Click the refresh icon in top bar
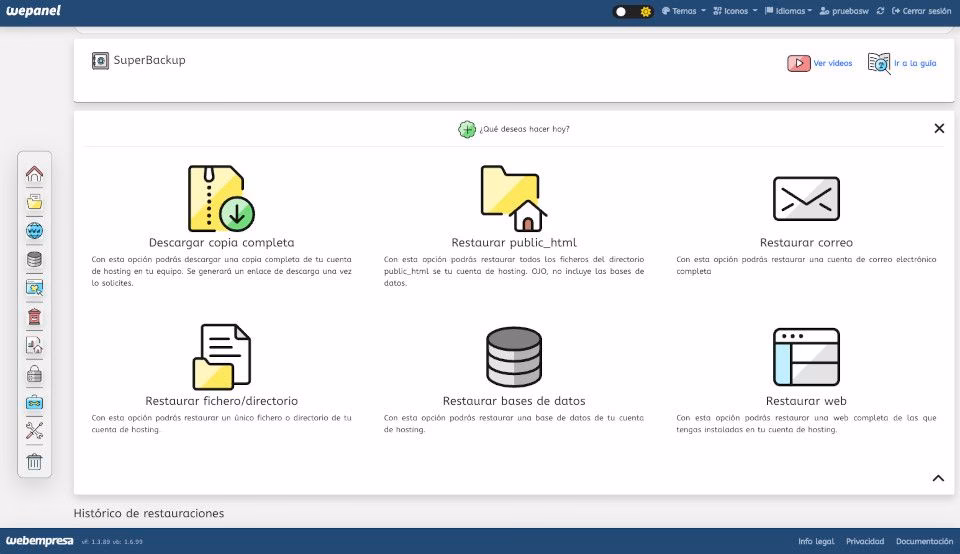The height and width of the screenshot is (554, 960). (x=880, y=11)
